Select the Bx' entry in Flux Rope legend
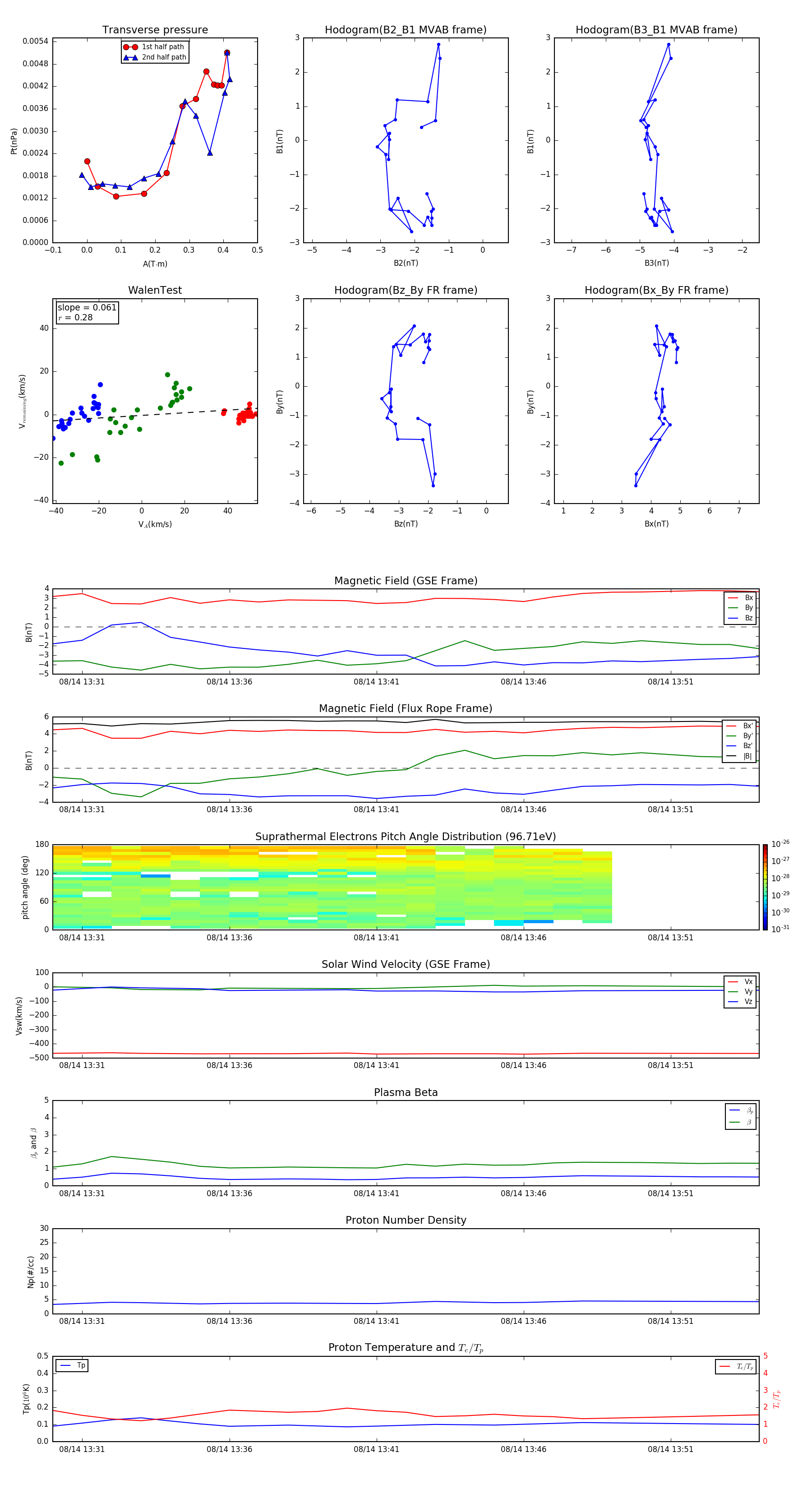The width and height of the screenshot is (812, 1489). pyautogui.click(x=740, y=726)
